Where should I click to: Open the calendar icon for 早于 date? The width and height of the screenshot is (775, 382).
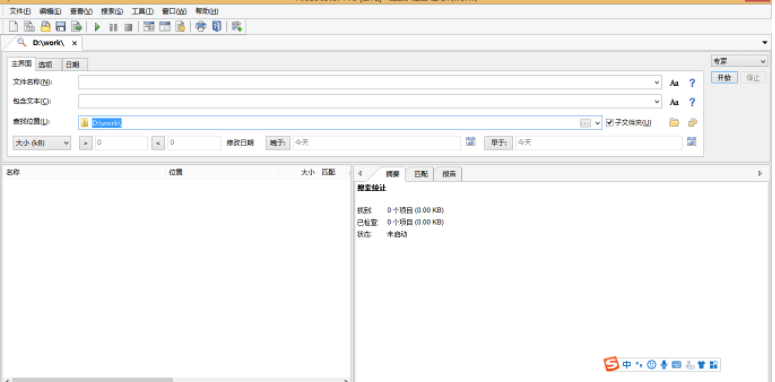691,142
